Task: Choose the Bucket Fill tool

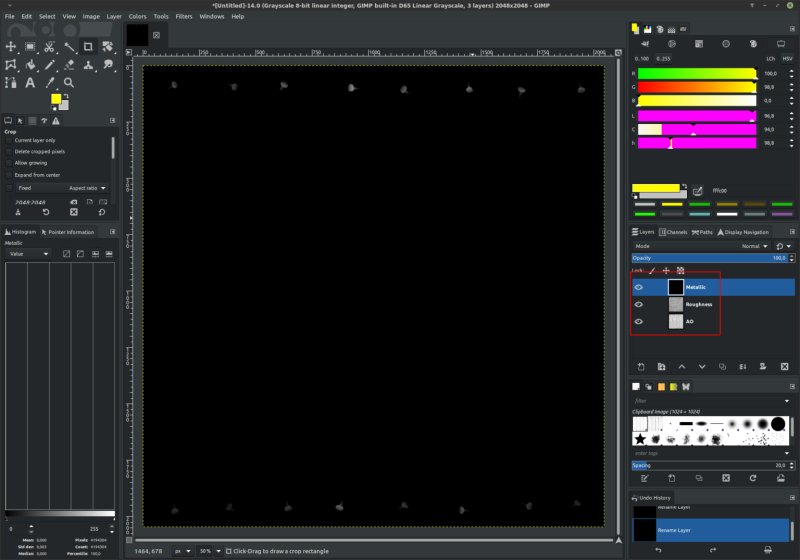Action: [30, 65]
